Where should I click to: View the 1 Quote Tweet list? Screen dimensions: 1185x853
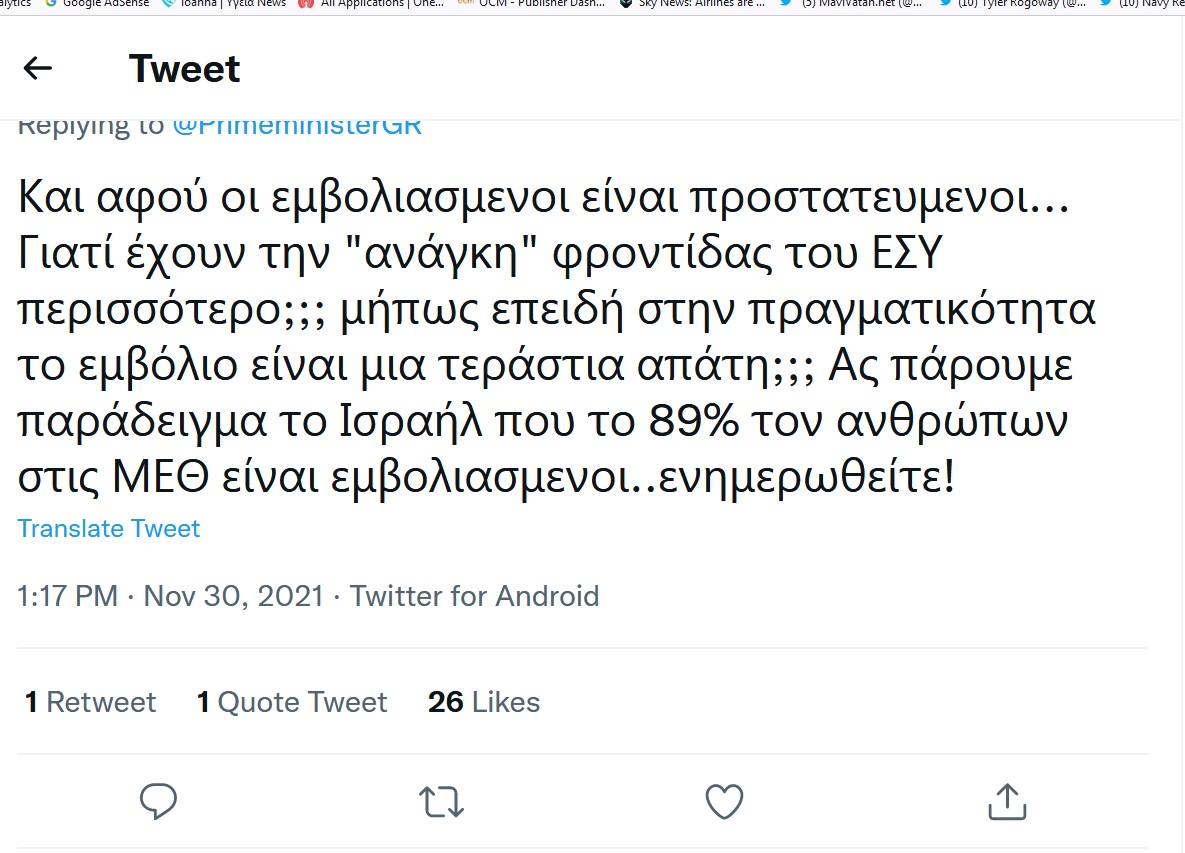292,703
